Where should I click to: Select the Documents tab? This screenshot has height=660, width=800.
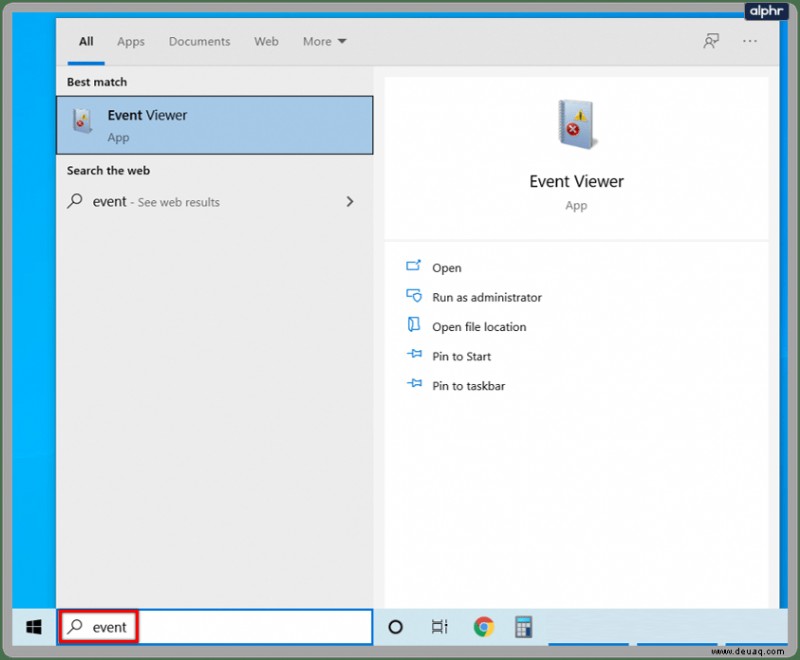(199, 41)
